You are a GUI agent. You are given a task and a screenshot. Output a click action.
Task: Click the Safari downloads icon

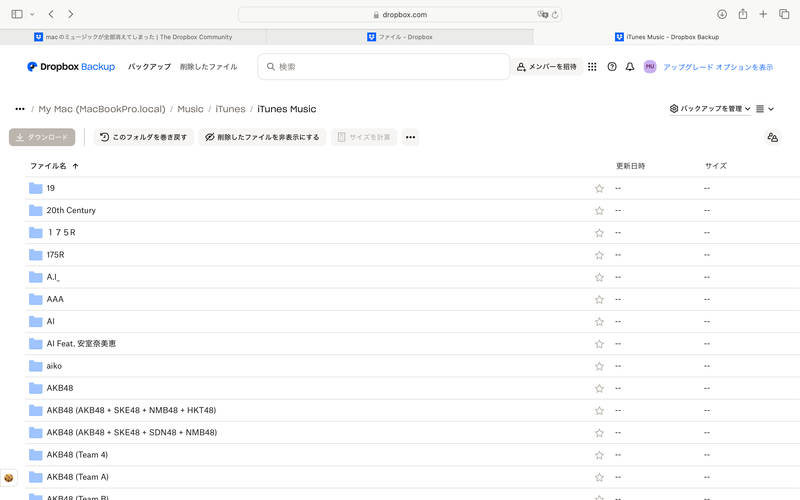pyautogui.click(x=722, y=14)
